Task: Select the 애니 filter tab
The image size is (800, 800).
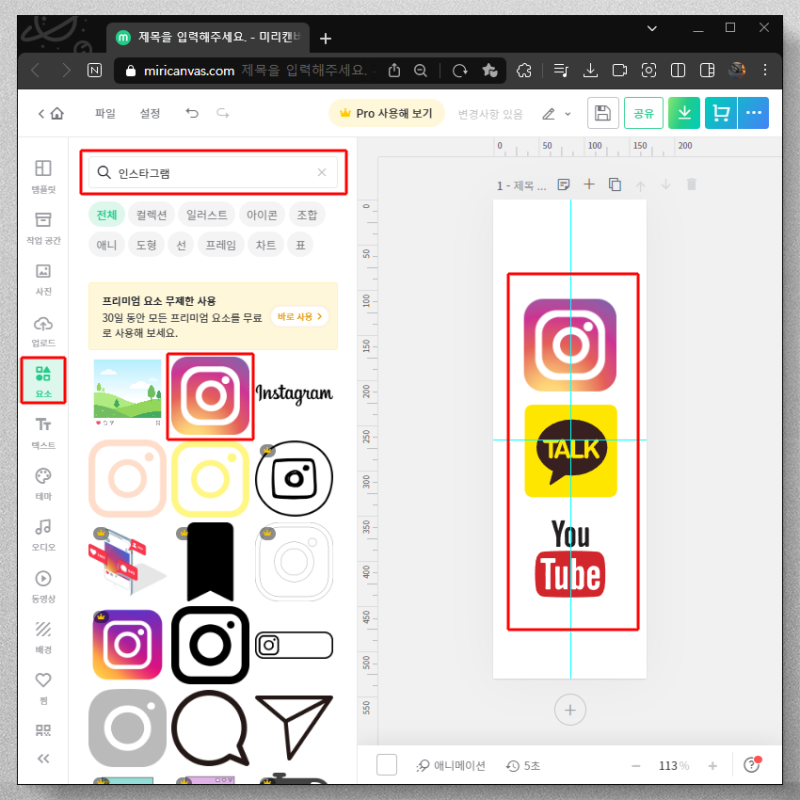Action: pyautogui.click(x=107, y=245)
